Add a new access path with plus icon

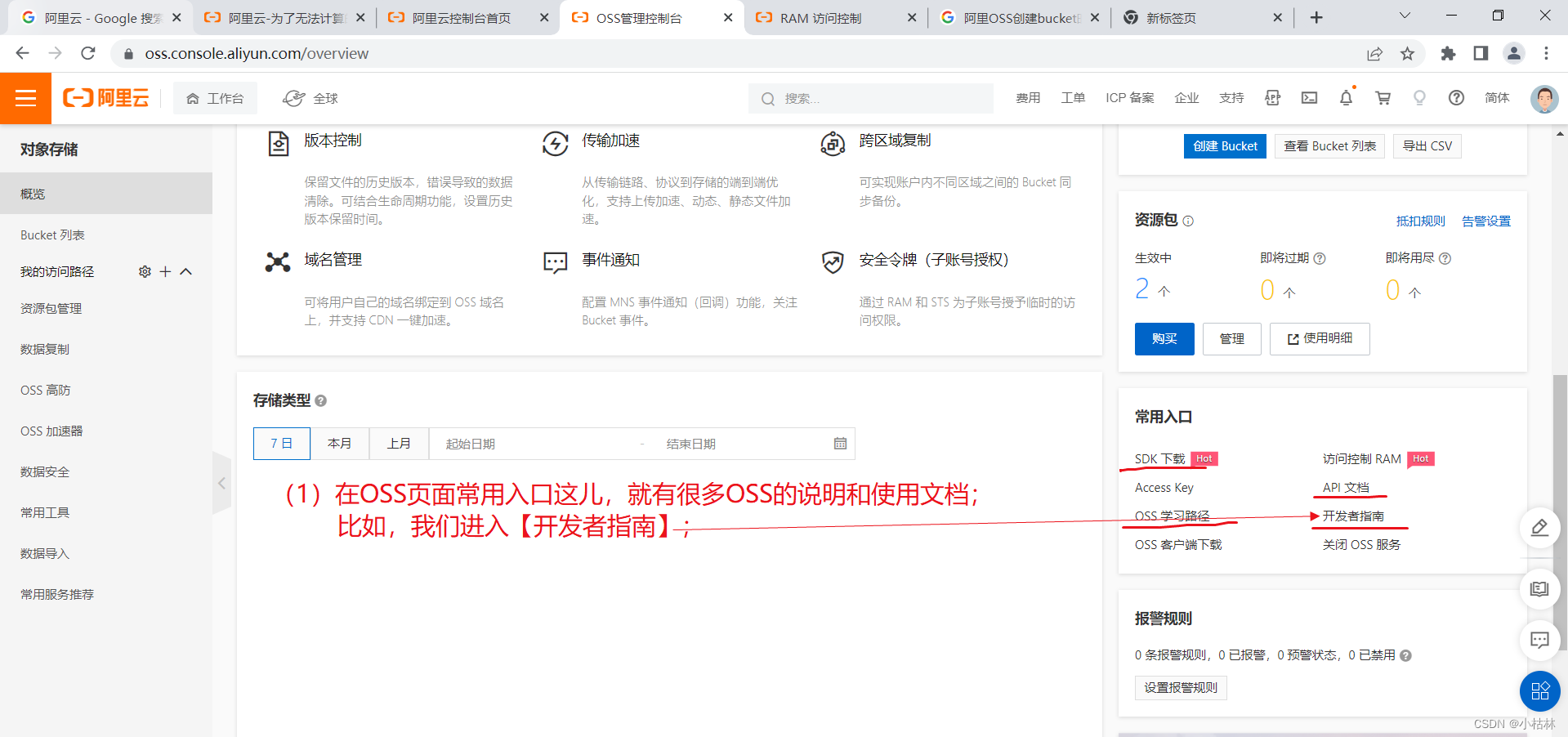pos(165,271)
